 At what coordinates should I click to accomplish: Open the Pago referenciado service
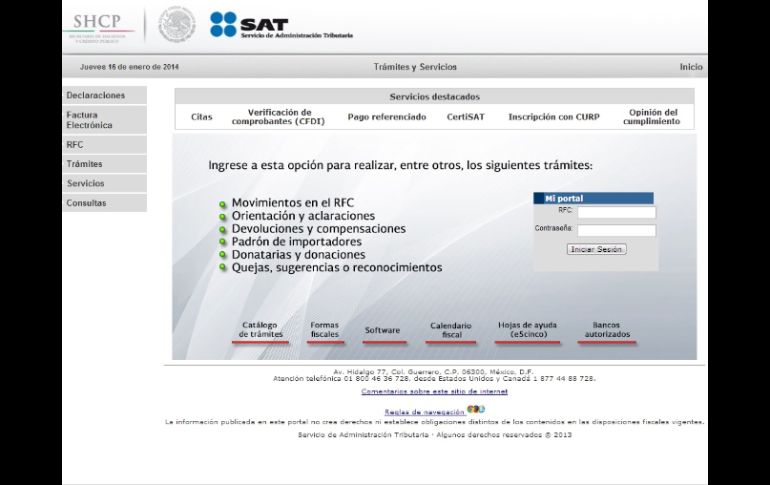coord(386,117)
